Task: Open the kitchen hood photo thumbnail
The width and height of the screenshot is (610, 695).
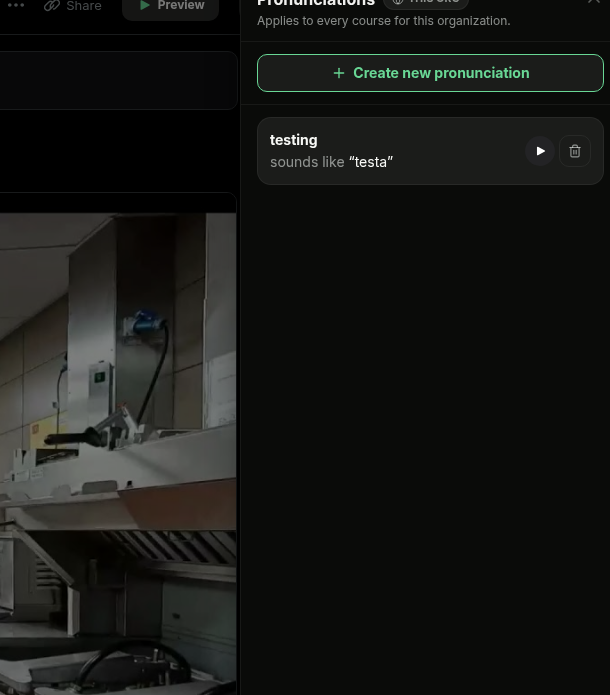Action: pyautogui.click(x=118, y=454)
